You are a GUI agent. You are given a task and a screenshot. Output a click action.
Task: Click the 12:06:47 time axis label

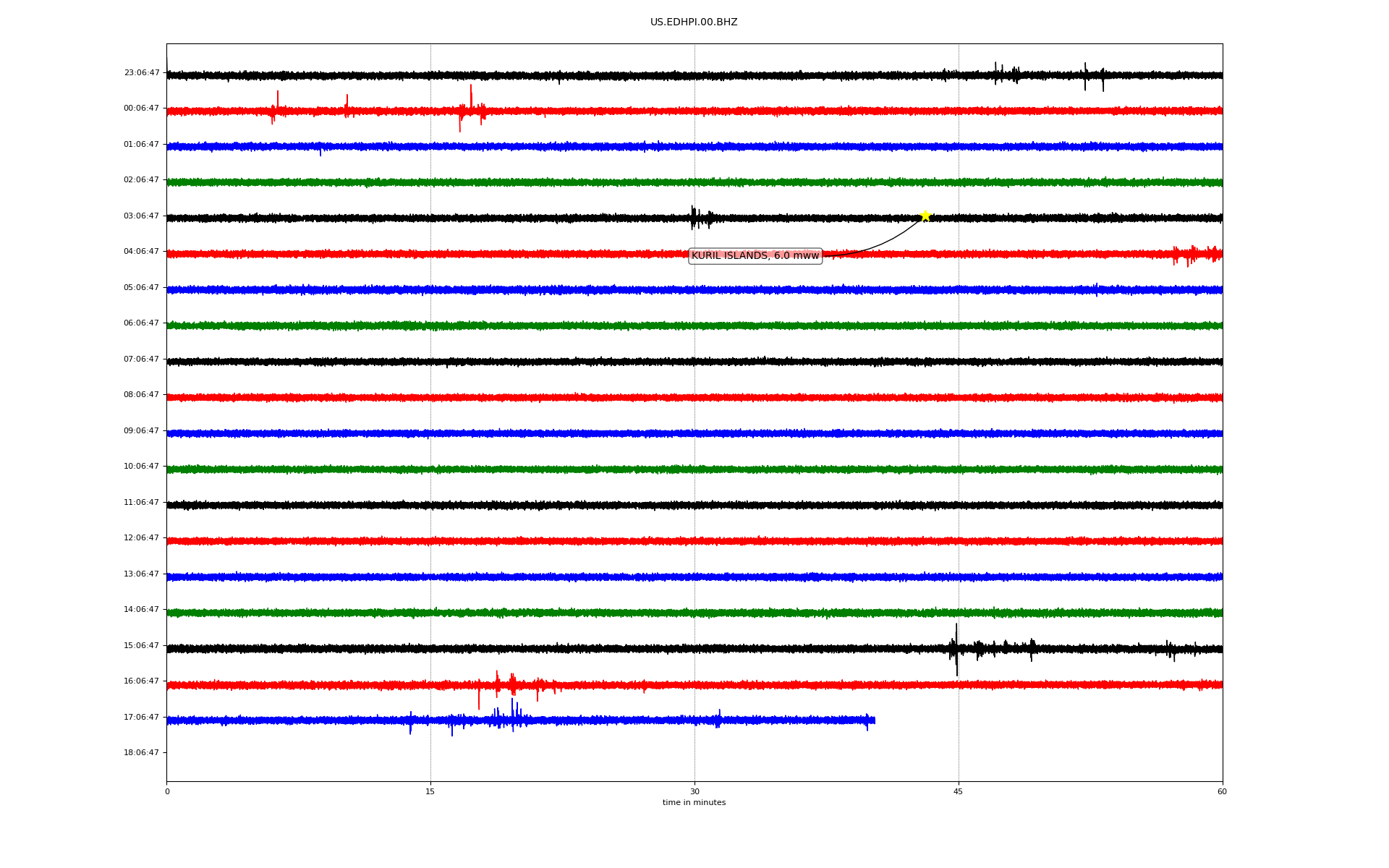click(x=142, y=538)
